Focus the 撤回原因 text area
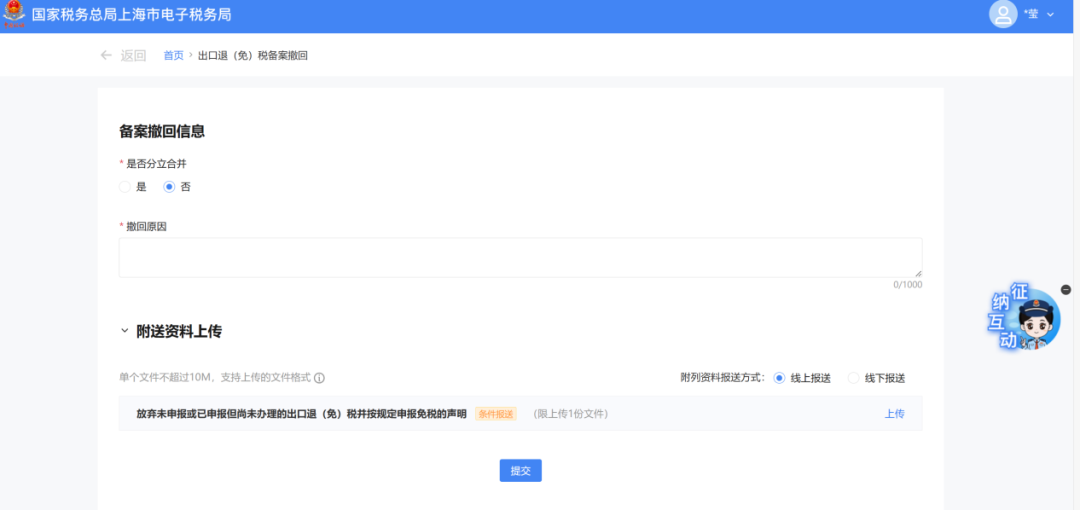Screen dimensions: 1080x510 pos(520,257)
